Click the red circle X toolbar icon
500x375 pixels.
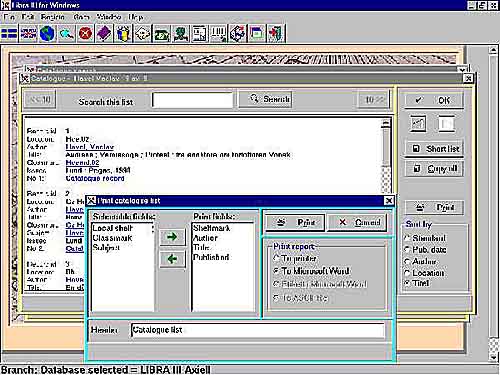click(85, 33)
